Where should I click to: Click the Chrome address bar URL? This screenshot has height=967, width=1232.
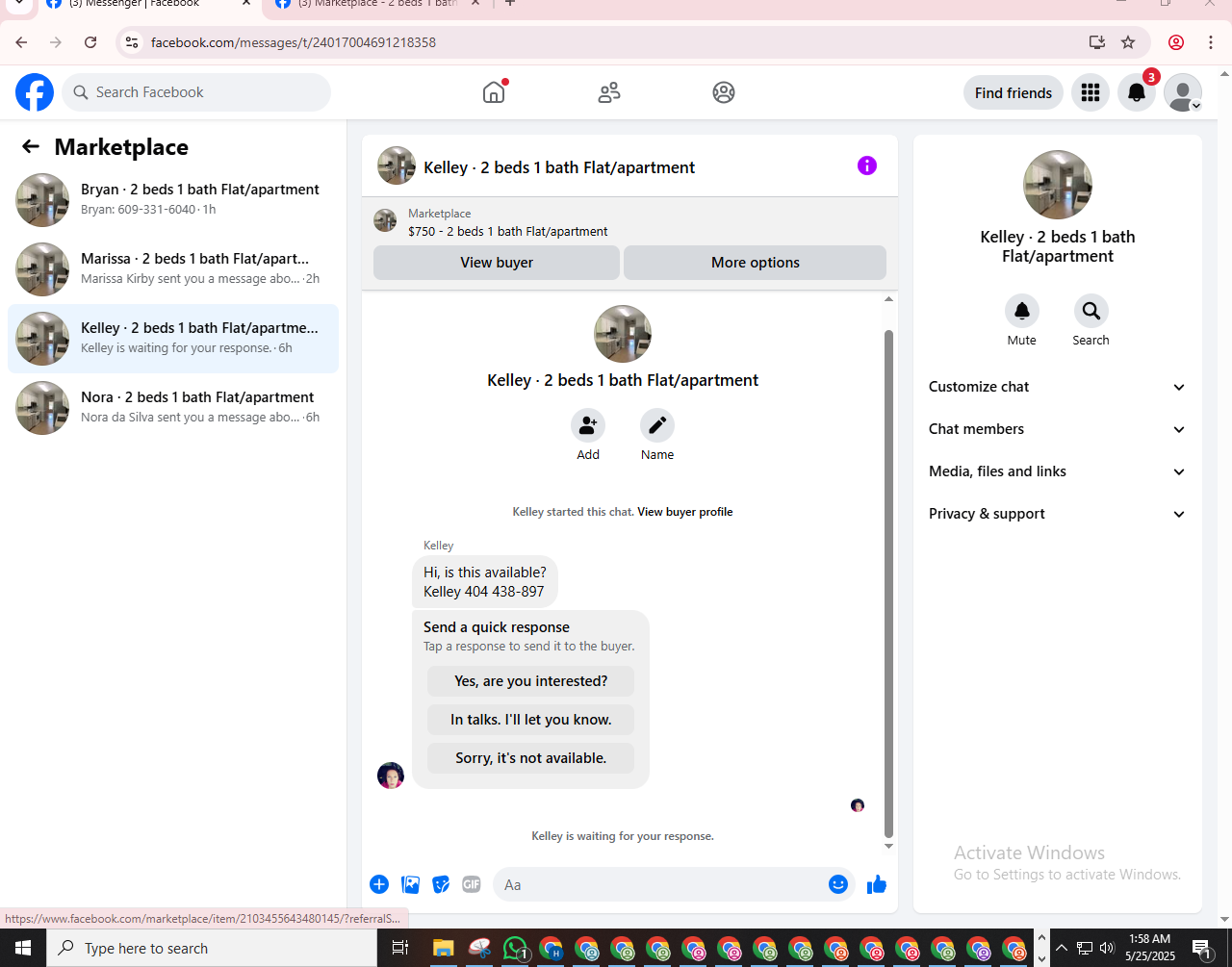(294, 42)
